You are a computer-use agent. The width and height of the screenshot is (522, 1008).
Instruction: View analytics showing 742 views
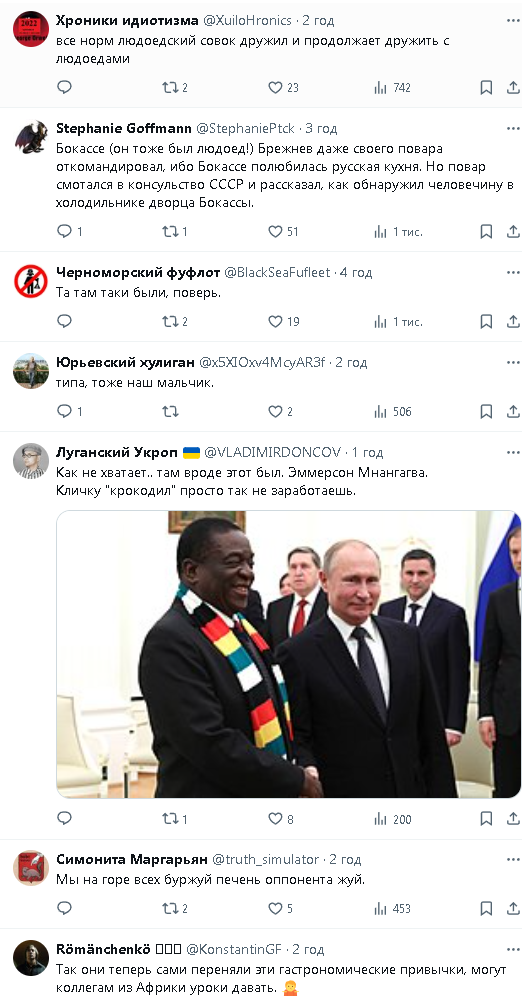coord(392,87)
